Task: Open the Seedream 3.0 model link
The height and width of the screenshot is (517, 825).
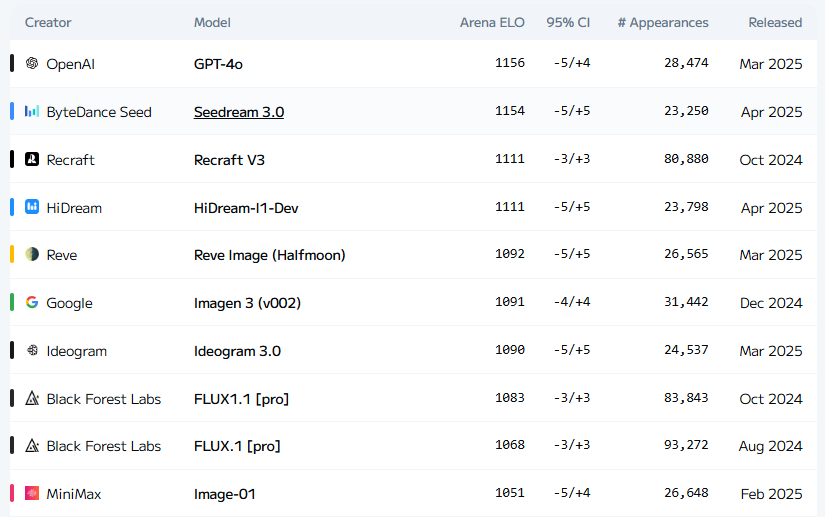Action: [239, 112]
